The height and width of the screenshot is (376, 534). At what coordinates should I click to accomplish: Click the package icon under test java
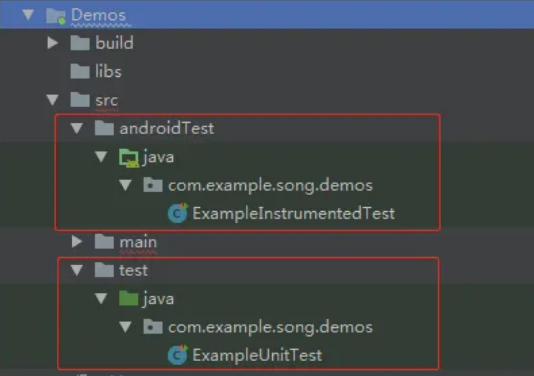153,327
